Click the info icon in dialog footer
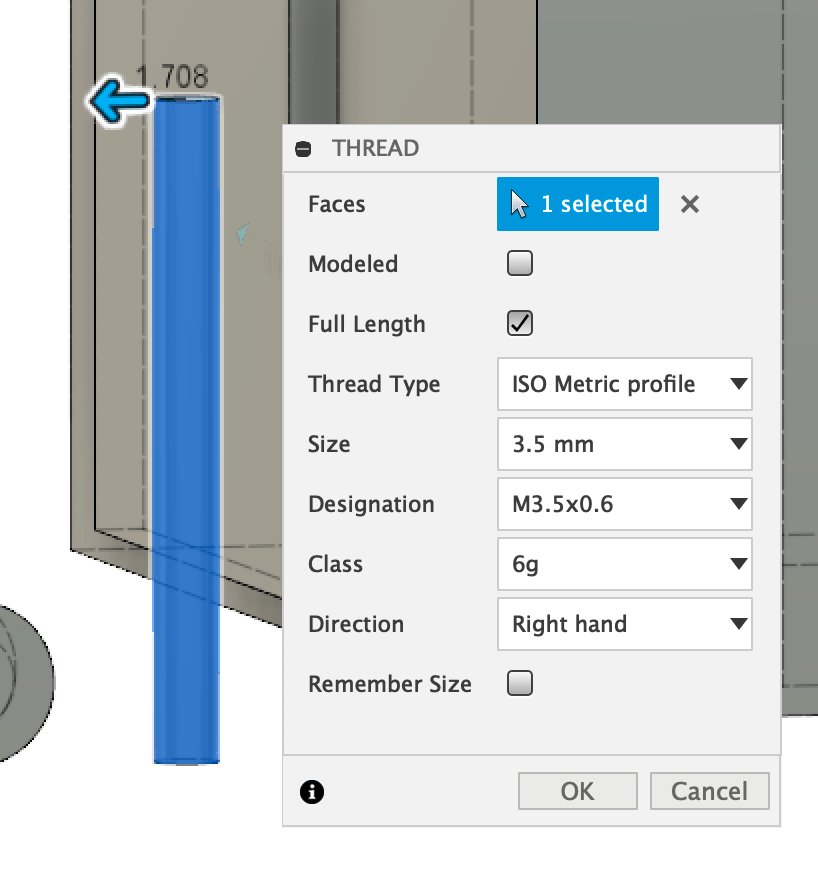The width and height of the screenshot is (818, 880). click(x=312, y=792)
